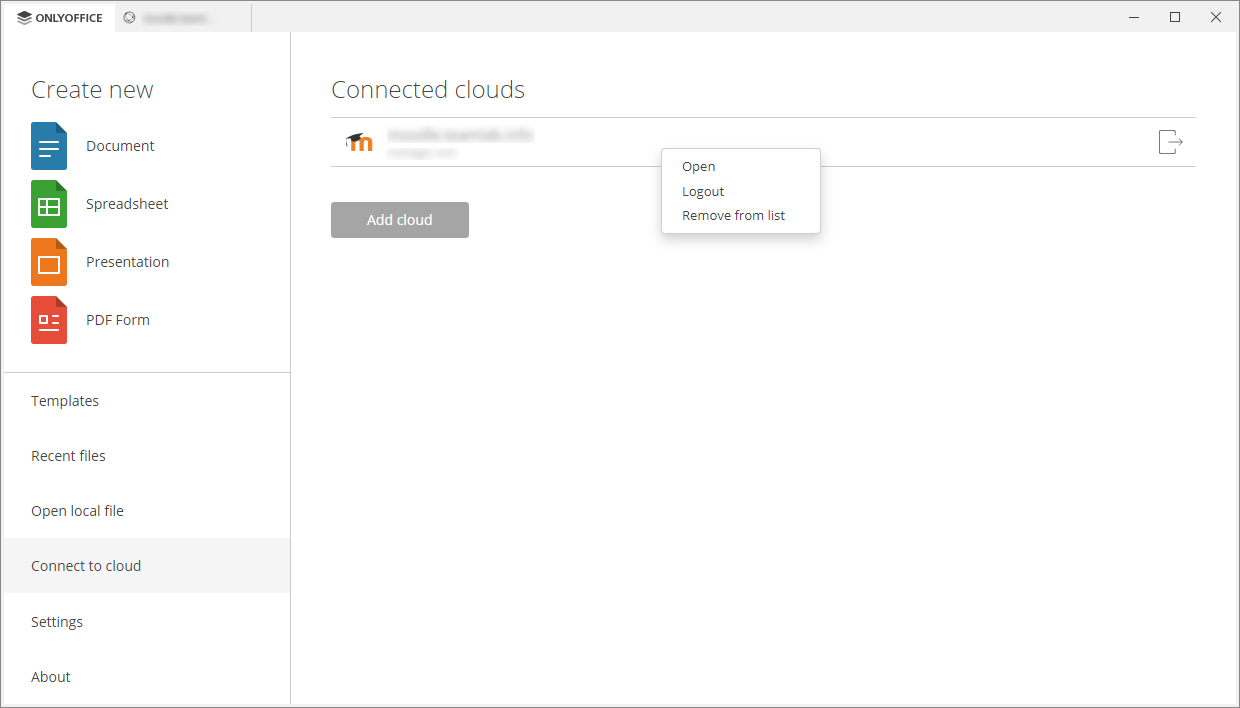This screenshot has width=1240, height=708.
Task: Select the new Spreadsheet icon
Action: 48,203
